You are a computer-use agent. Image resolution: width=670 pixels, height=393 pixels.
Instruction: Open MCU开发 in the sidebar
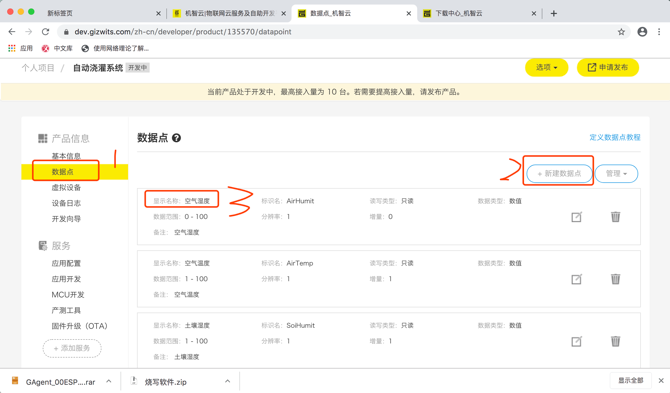pos(68,295)
